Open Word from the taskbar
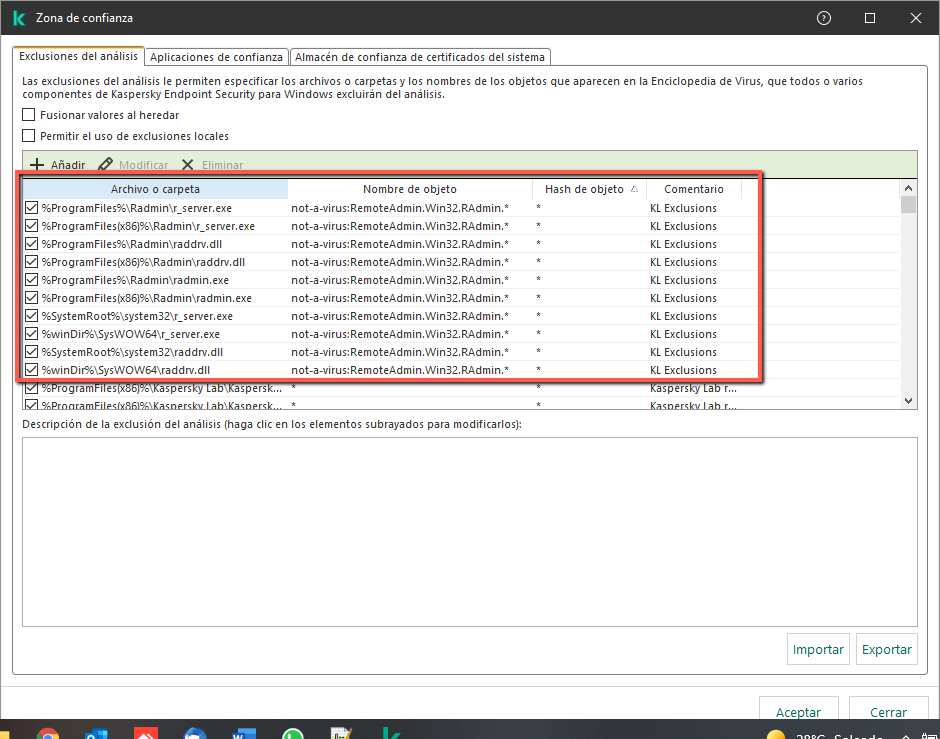This screenshot has width=940, height=739. click(x=243, y=734)
